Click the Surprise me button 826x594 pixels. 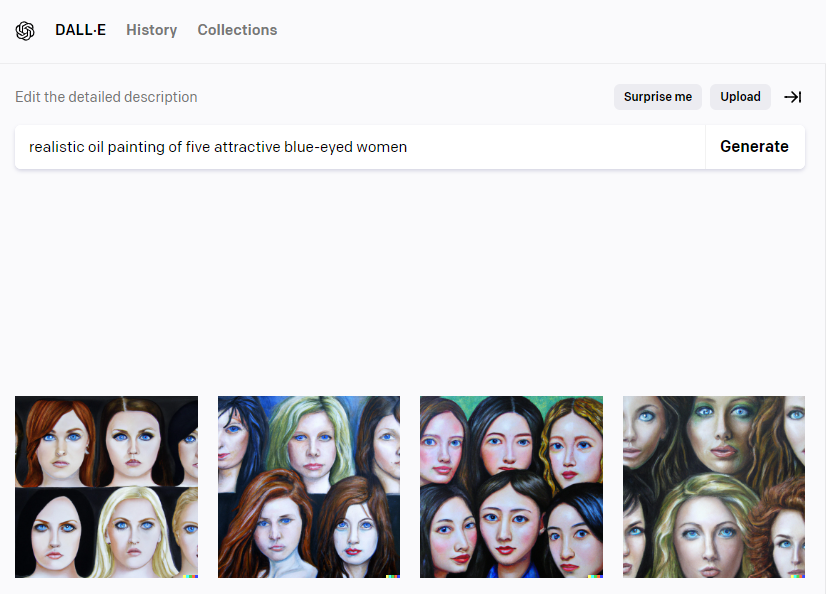[x=658, y=97]
